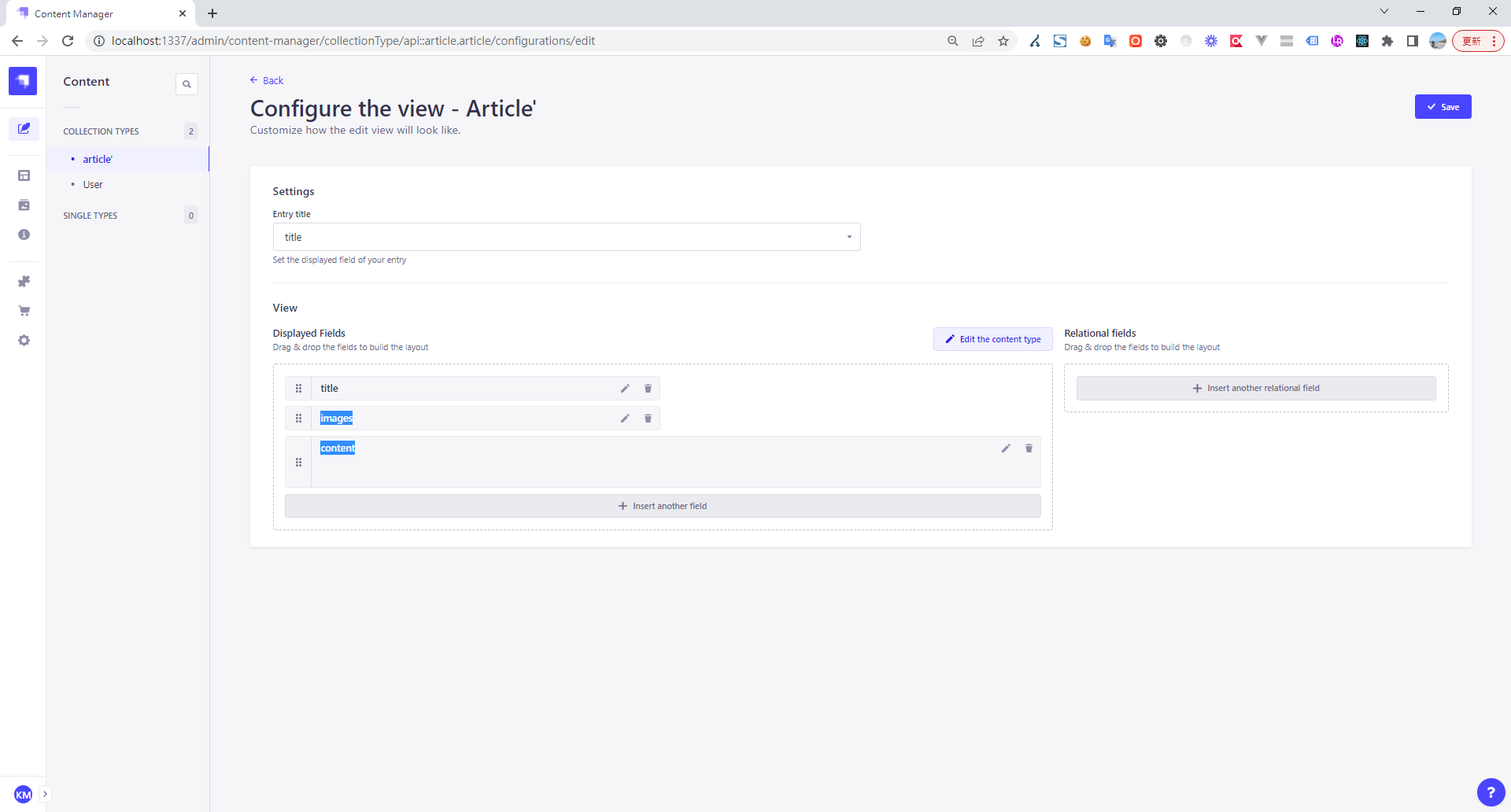Image resolution: width=1511 pixels, height=812 pixels.
Task: Edit the content field via pencil icon
Action: pos(1006,448)
